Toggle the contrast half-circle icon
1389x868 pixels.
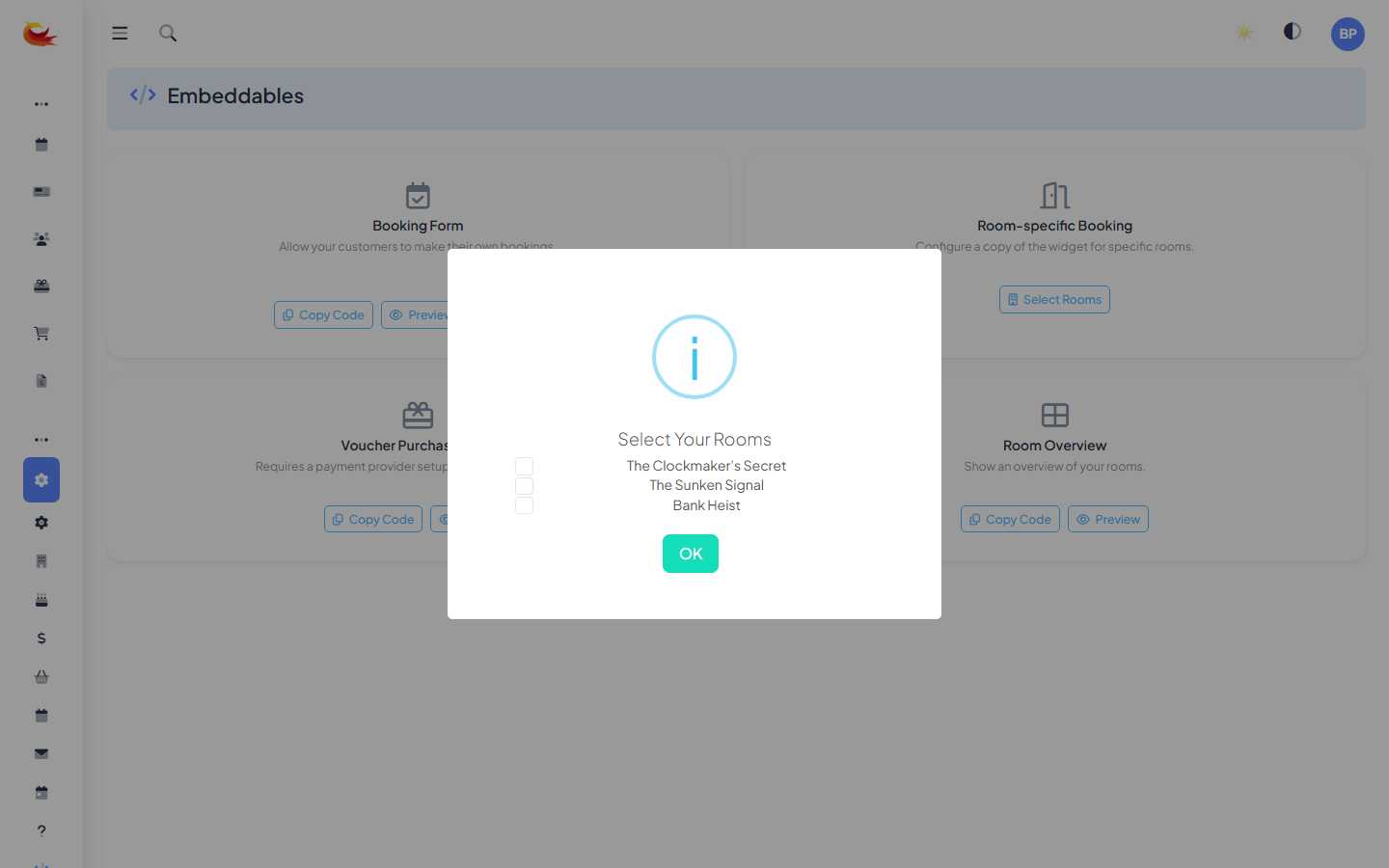[x=1293, y=32]
